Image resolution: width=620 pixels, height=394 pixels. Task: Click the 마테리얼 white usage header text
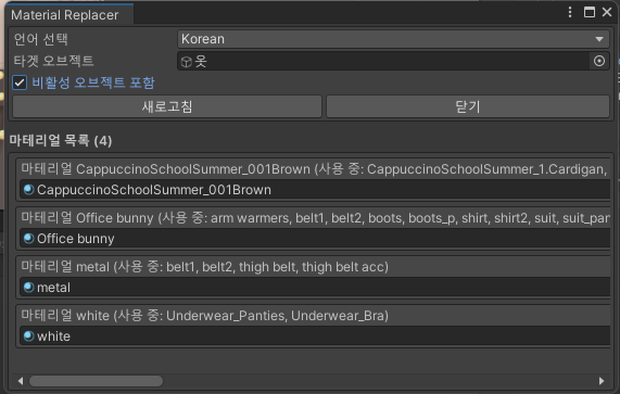[x=204, y=315]
